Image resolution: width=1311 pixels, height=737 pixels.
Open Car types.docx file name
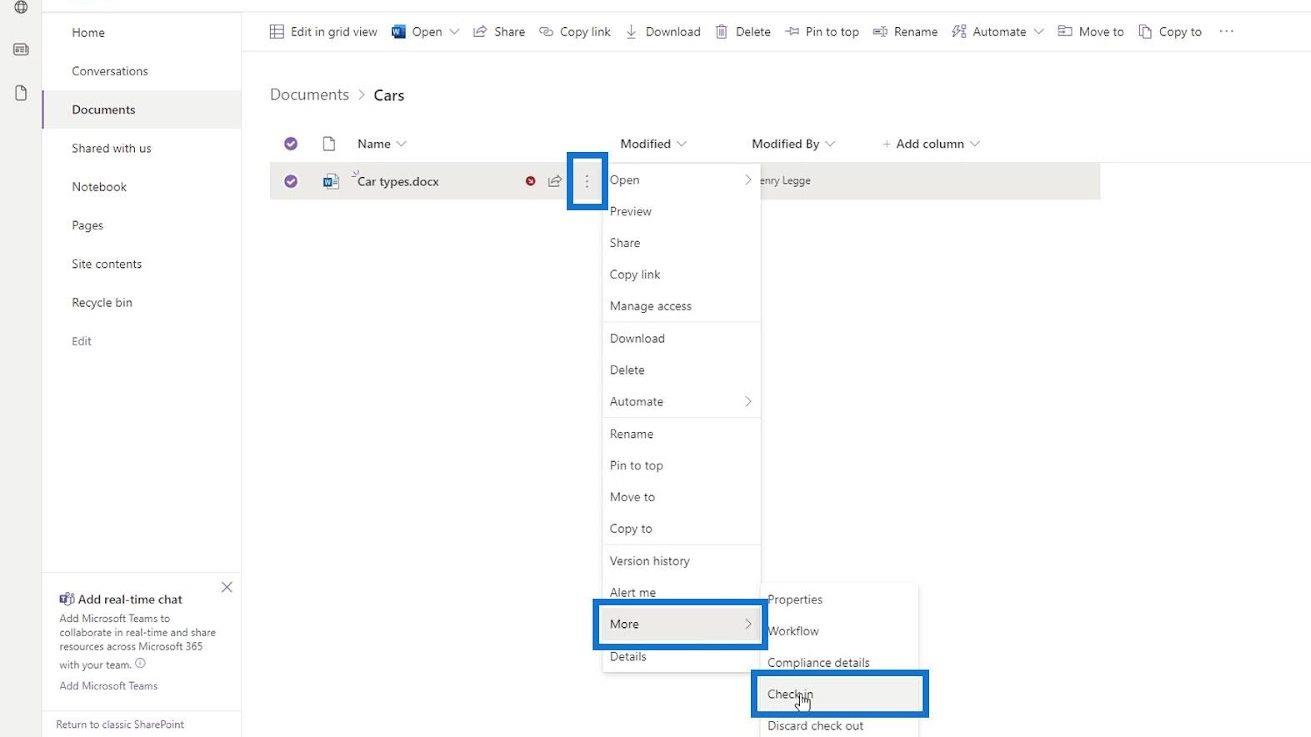point(398,182)
